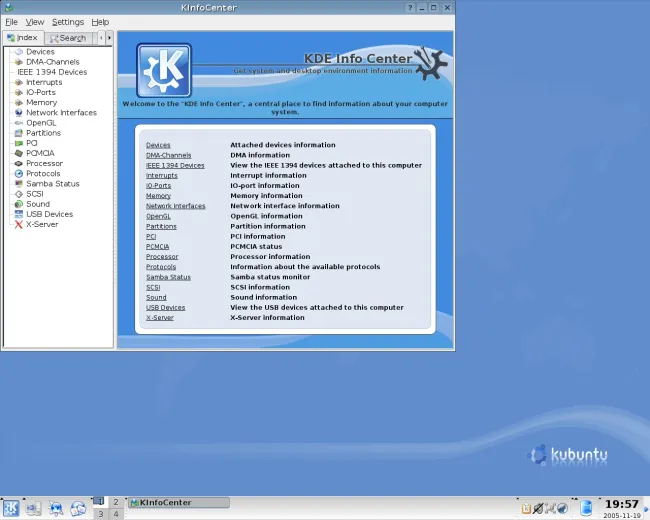Image resolution: width=650 pixels, height=520 pixels.
Task: Open the View menu
Action: click(x=35, y=22)
